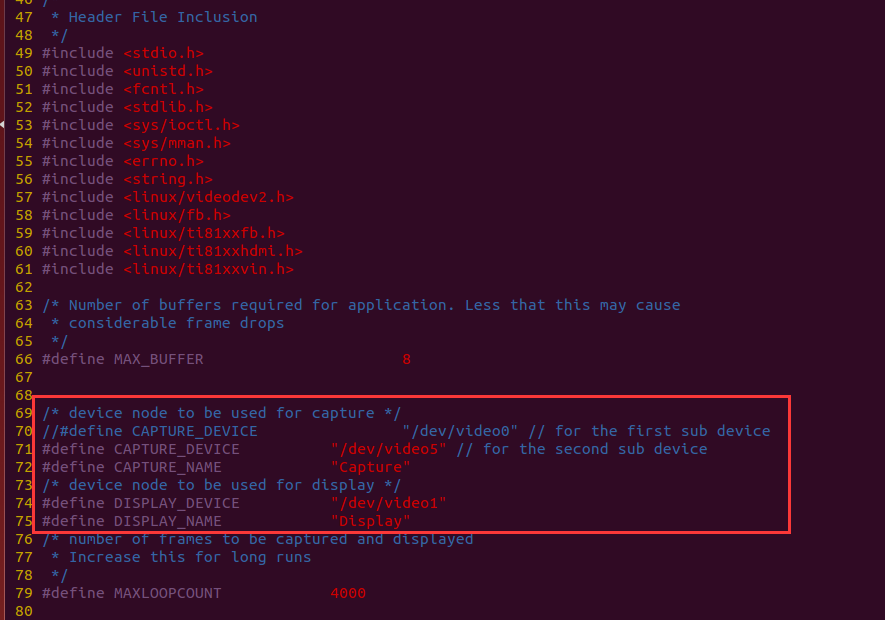Click the "Capture" string literal
The height and width of the screenshot is (620, 885).
tap(370, 467)
